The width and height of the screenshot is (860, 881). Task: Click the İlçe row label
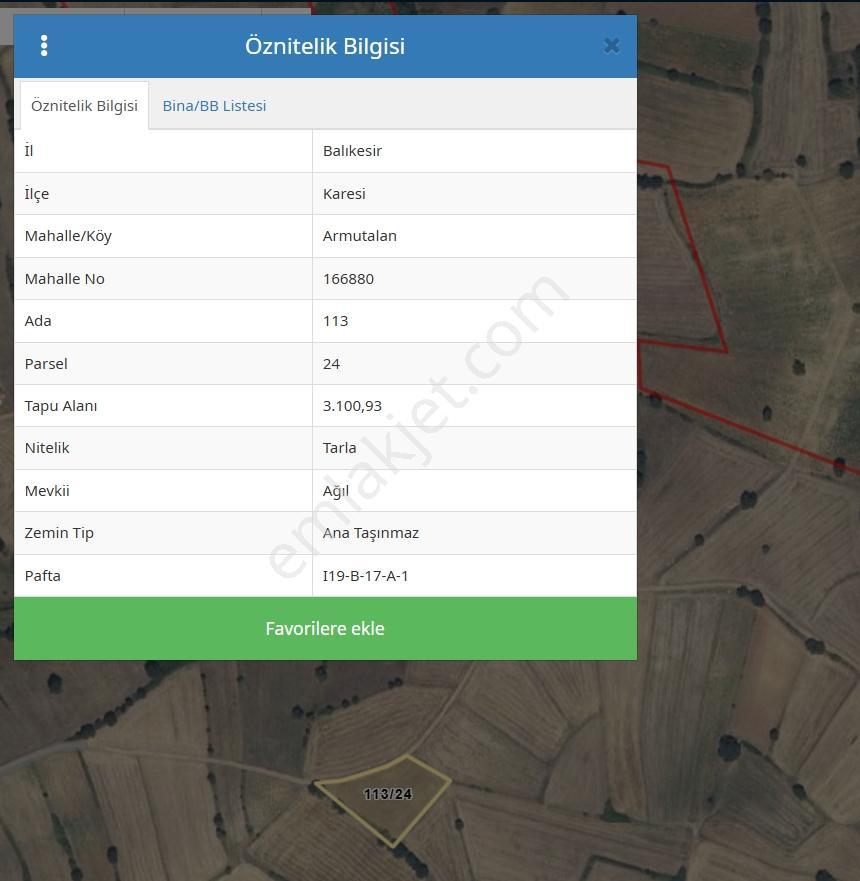point(37,194)
